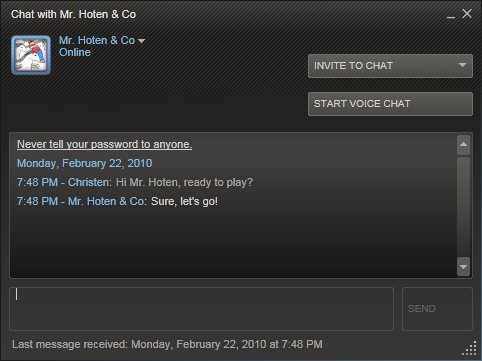Click the chat scrollbar up arrow
The height and width of the screenshot is (361, 482).
pyautogui.click(x=463, y=145)
